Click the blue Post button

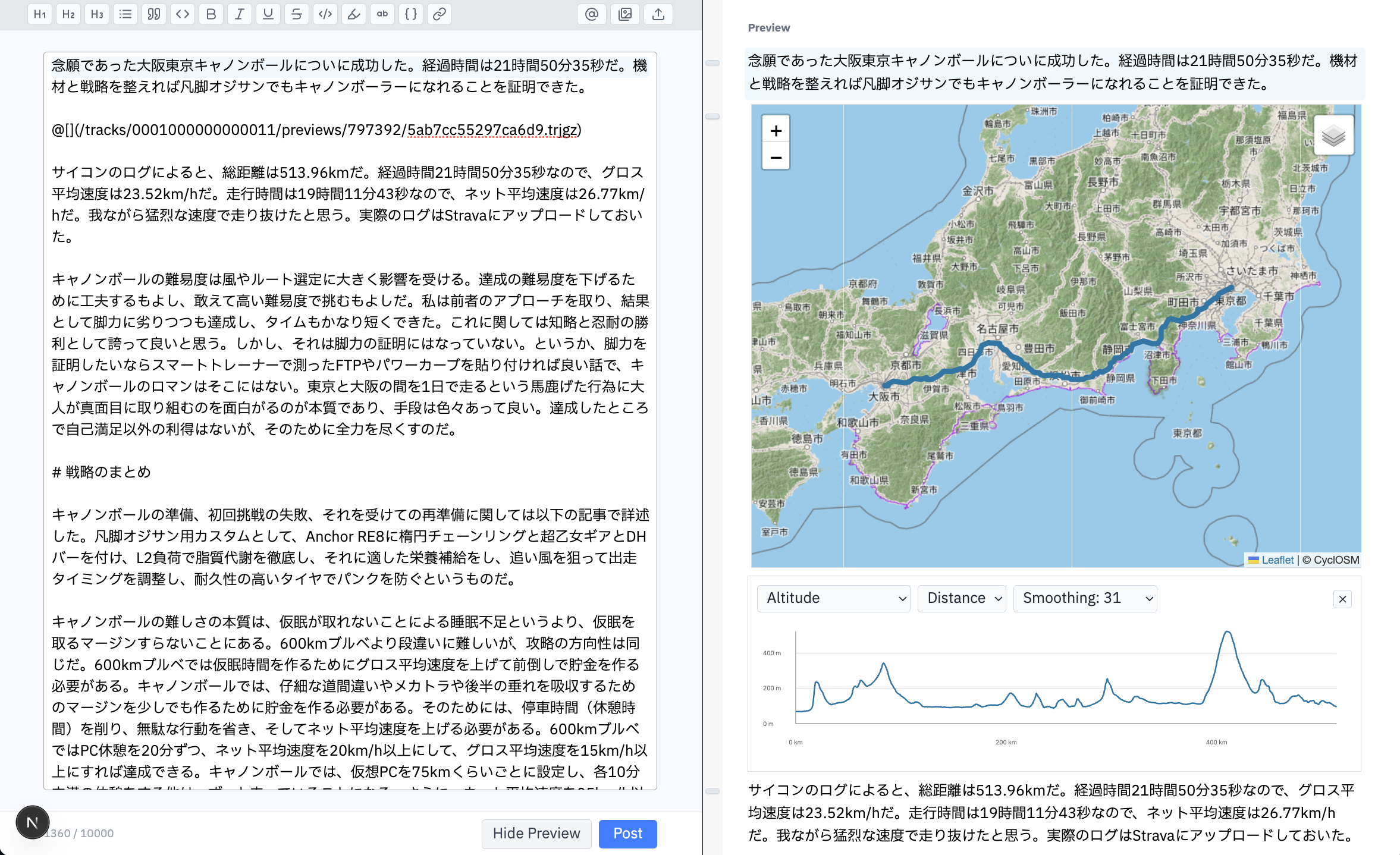tap(628, 834)
